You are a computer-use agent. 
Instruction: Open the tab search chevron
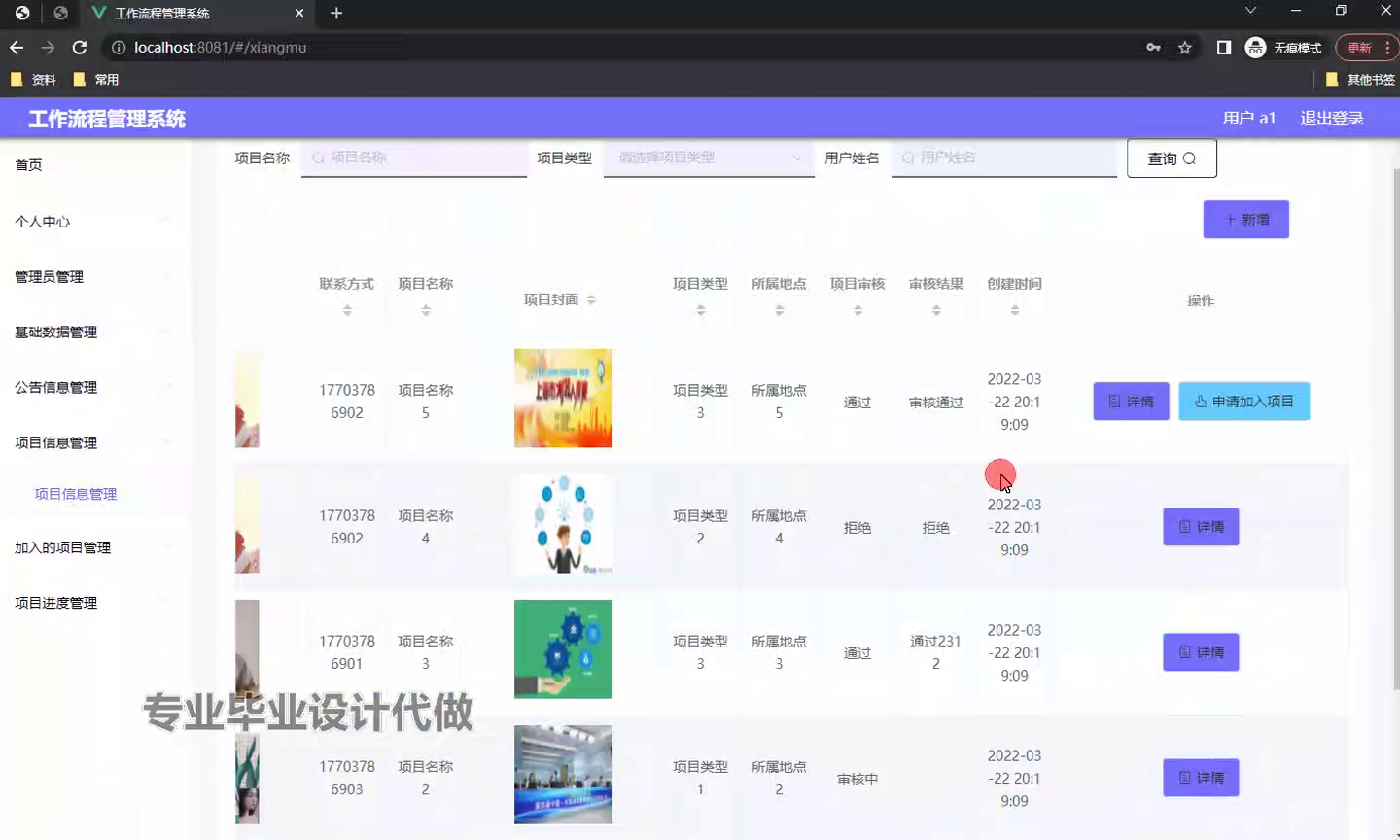(x=1250, y=11)
